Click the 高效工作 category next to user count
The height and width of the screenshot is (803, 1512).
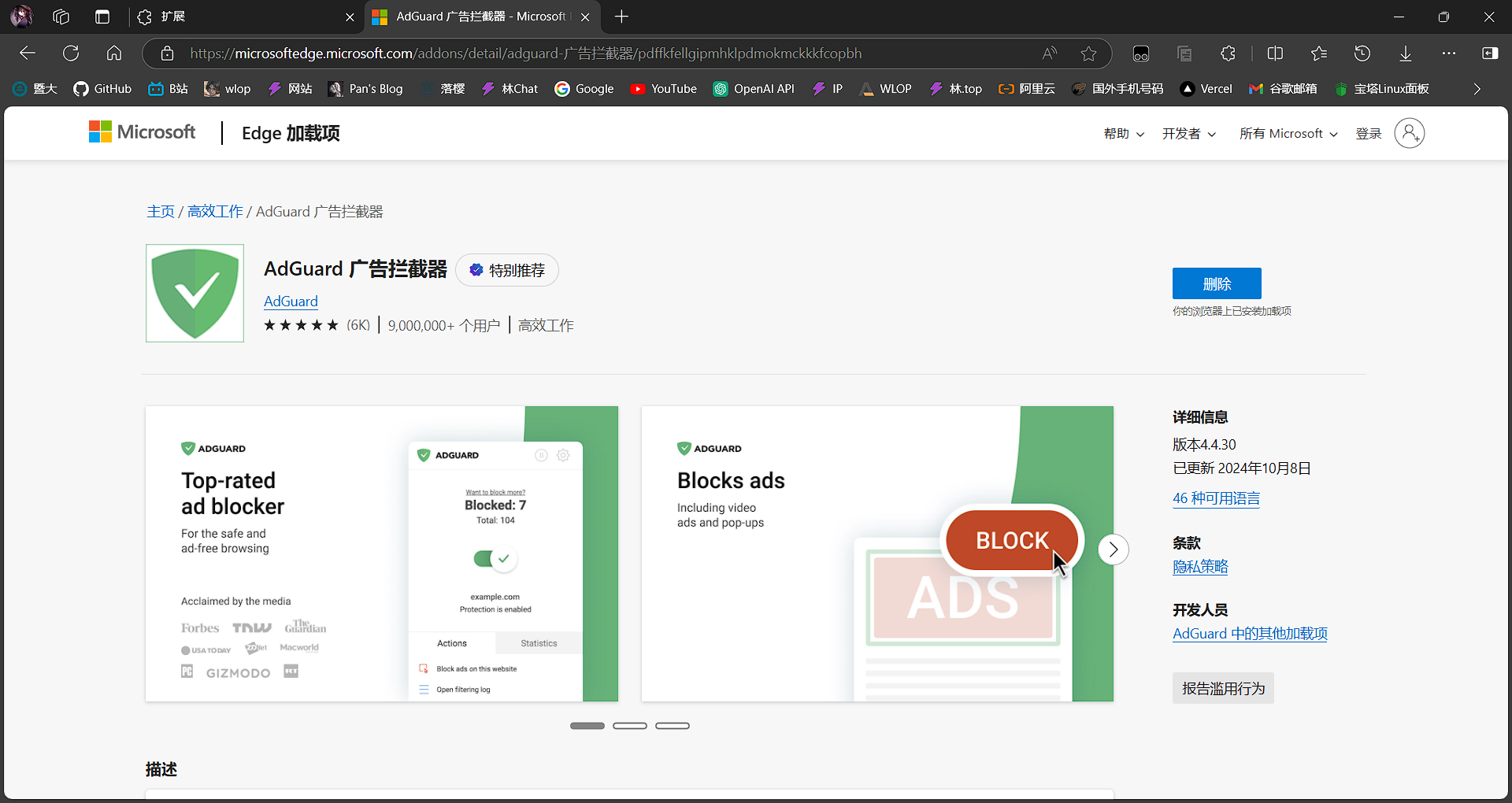(x=546, y=325)
